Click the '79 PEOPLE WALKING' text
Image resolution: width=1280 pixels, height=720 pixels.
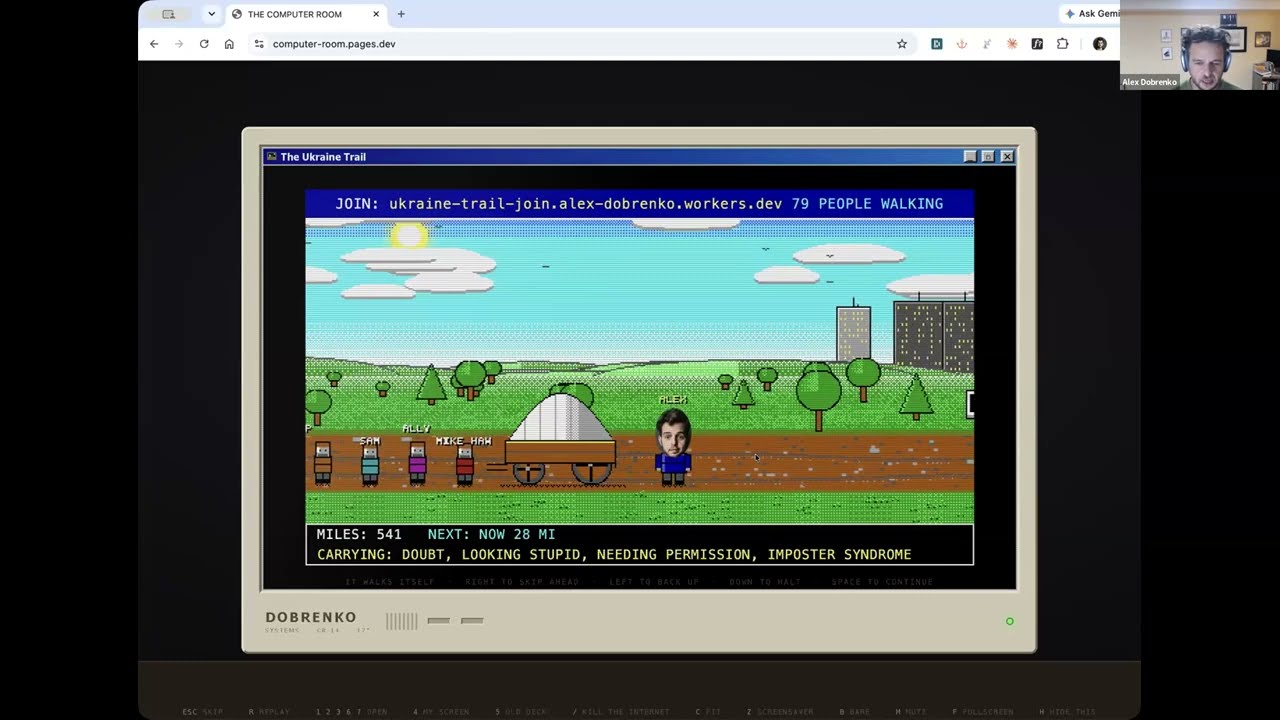(x=867, y=204)
